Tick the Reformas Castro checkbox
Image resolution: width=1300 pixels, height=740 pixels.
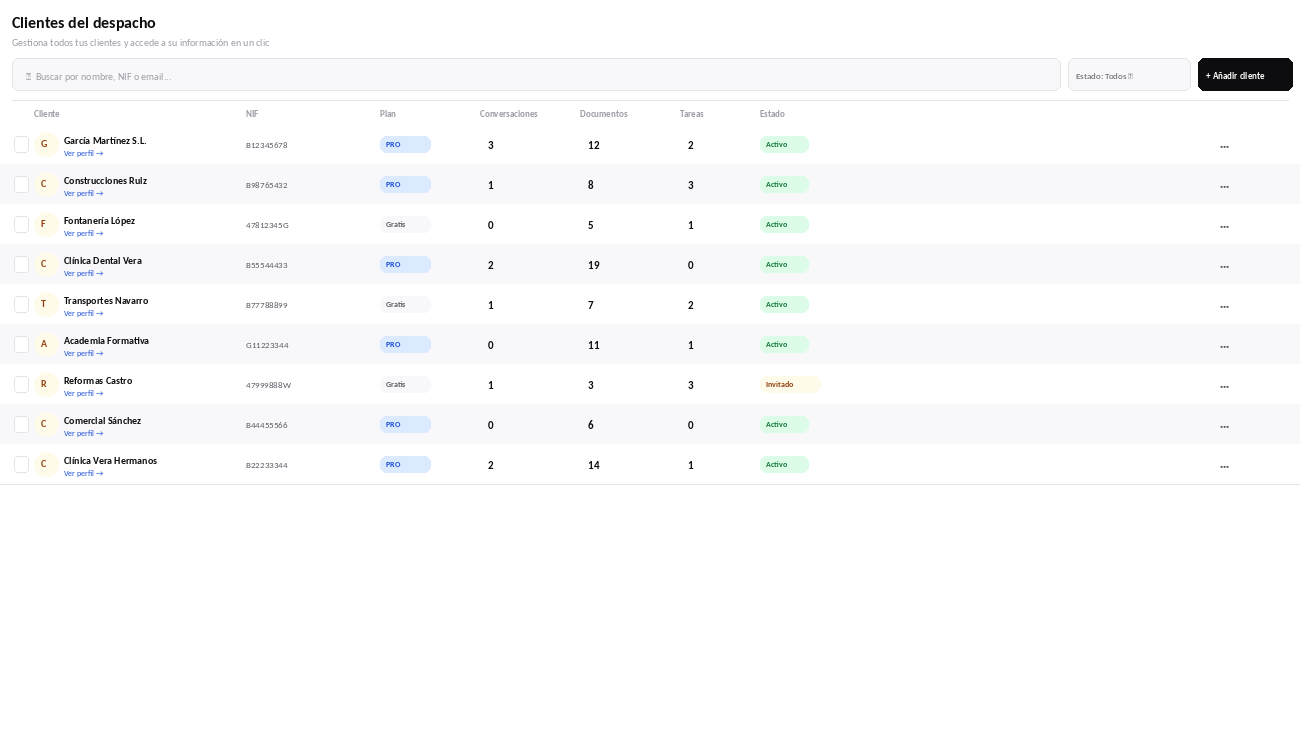pos(21,385)
